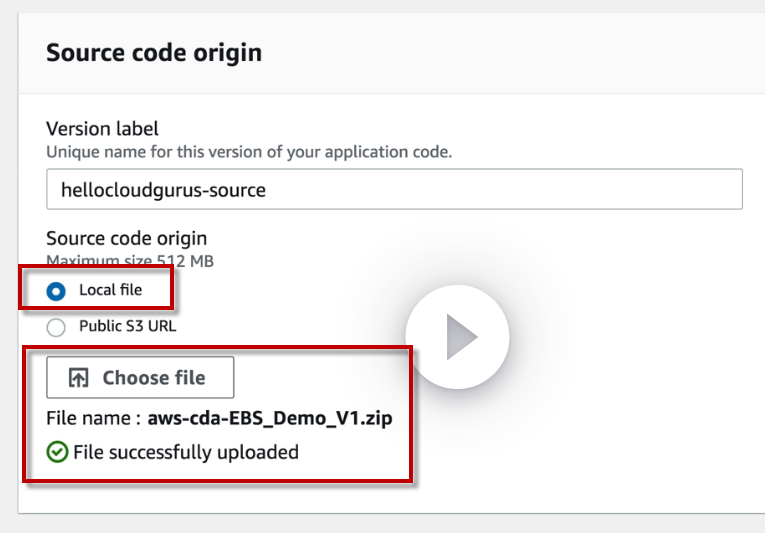Click the "Version label" field title
Viewport: 765px width, 533px height.
point(102,128)
